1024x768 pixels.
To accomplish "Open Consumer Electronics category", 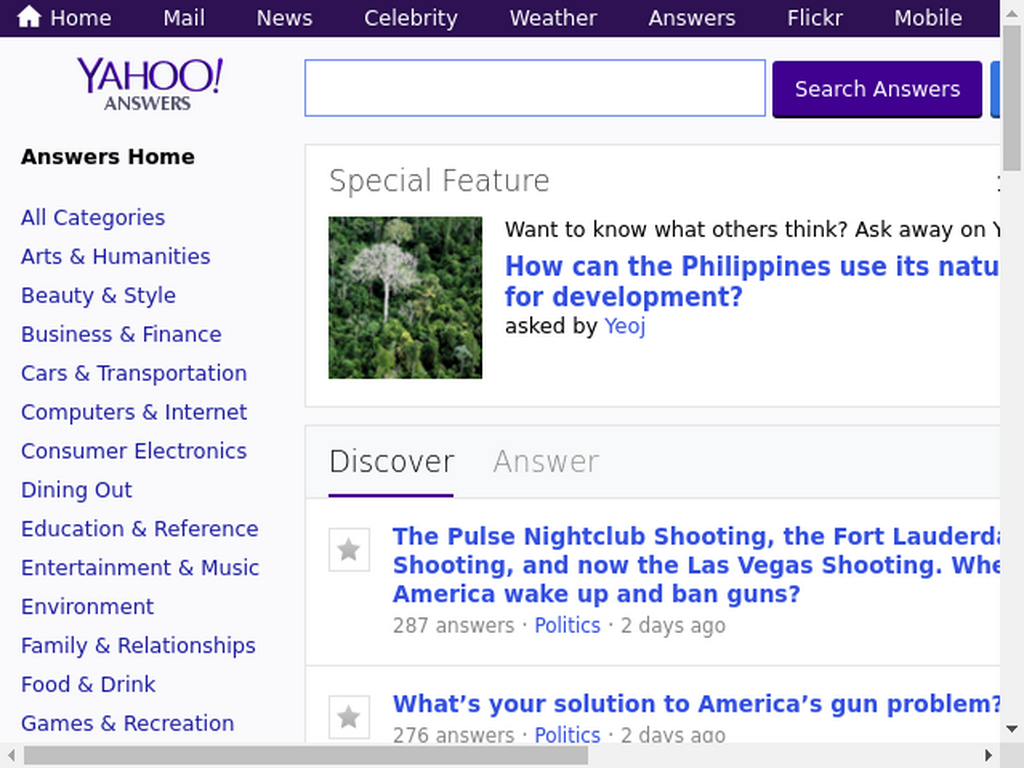I will pos(134,451).
